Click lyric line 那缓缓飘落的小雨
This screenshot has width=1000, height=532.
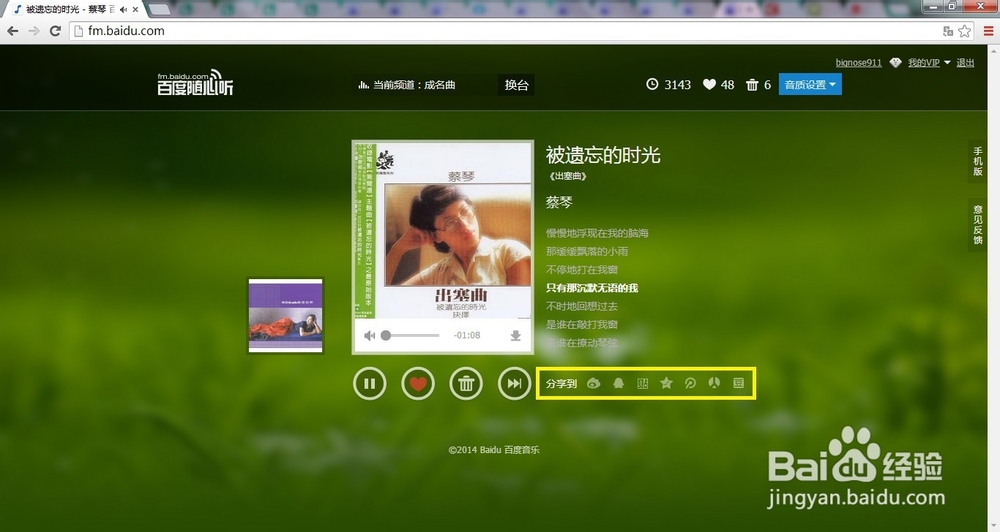coord(587,251)
